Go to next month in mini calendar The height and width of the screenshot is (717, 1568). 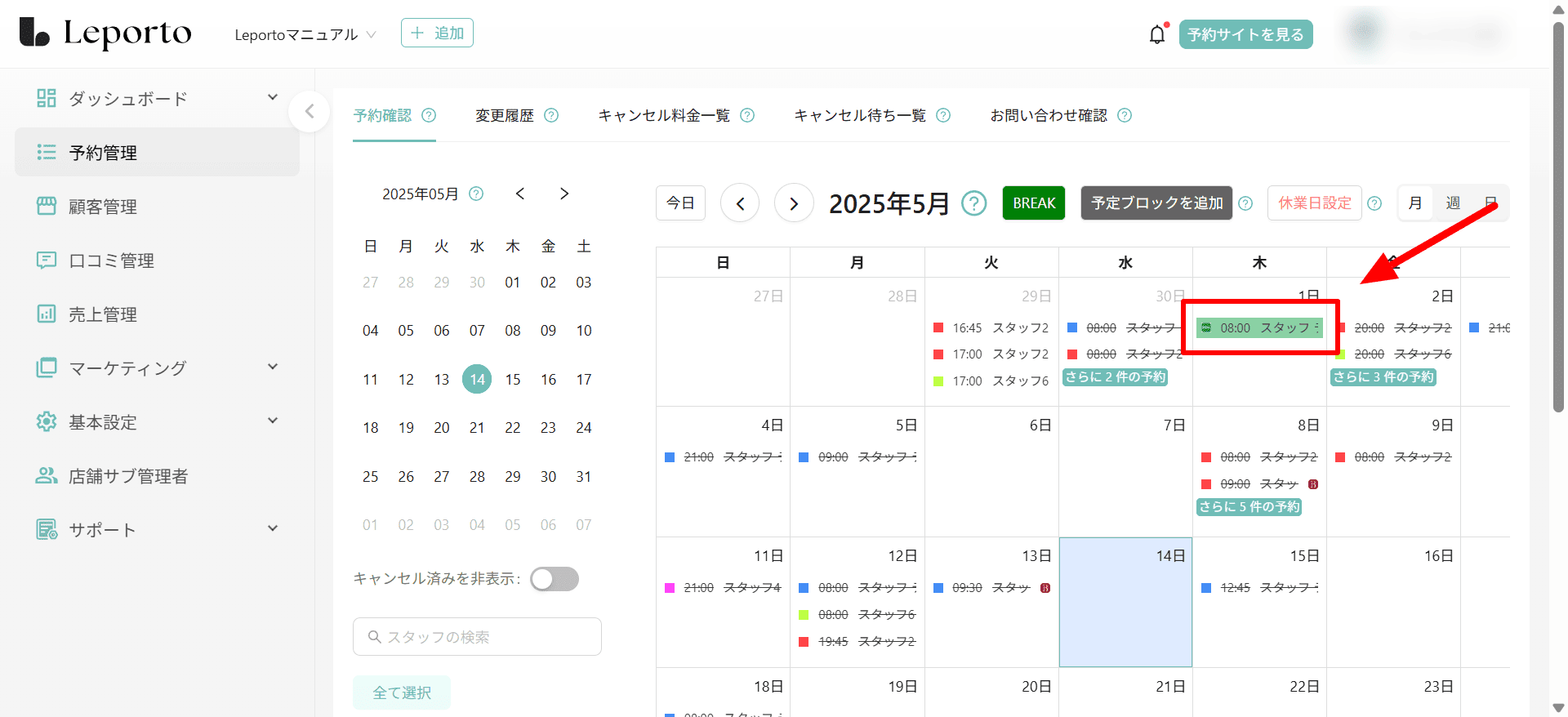click(x=564, y=194)
